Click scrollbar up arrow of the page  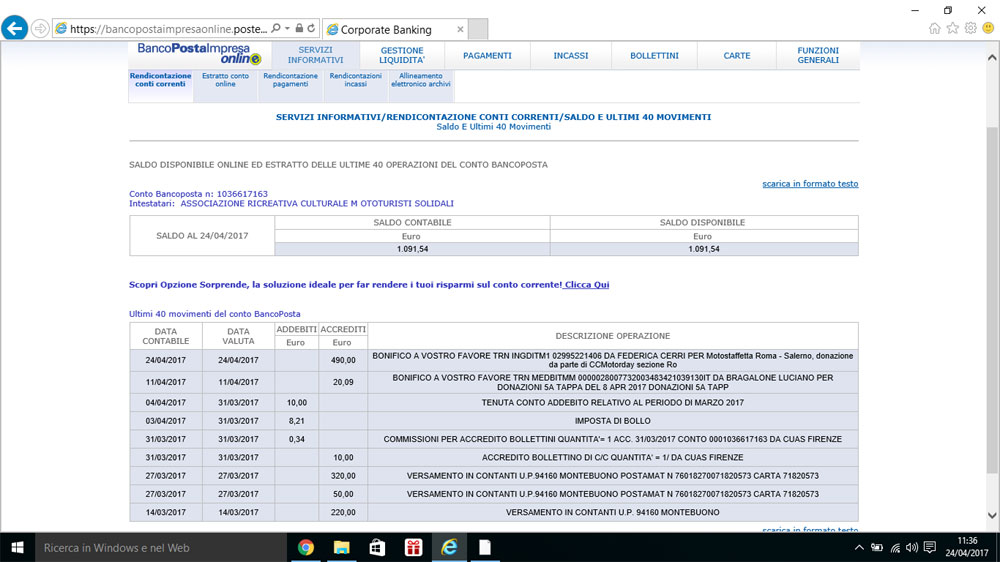tap(992, 58)
